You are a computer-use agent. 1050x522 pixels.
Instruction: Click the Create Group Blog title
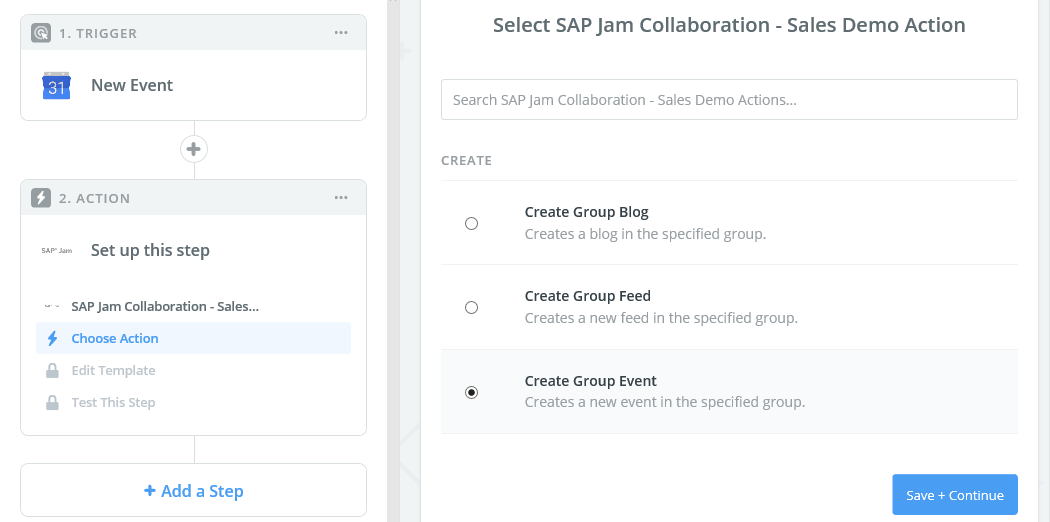pyautogui.click(x=587, y=212)
